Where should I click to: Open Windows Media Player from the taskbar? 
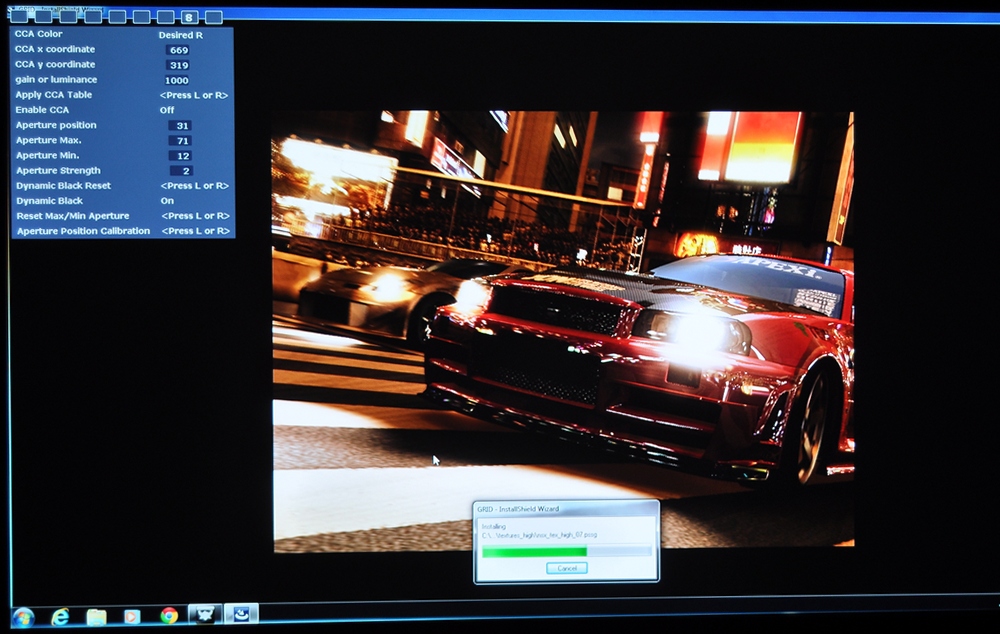pos(132,617)
